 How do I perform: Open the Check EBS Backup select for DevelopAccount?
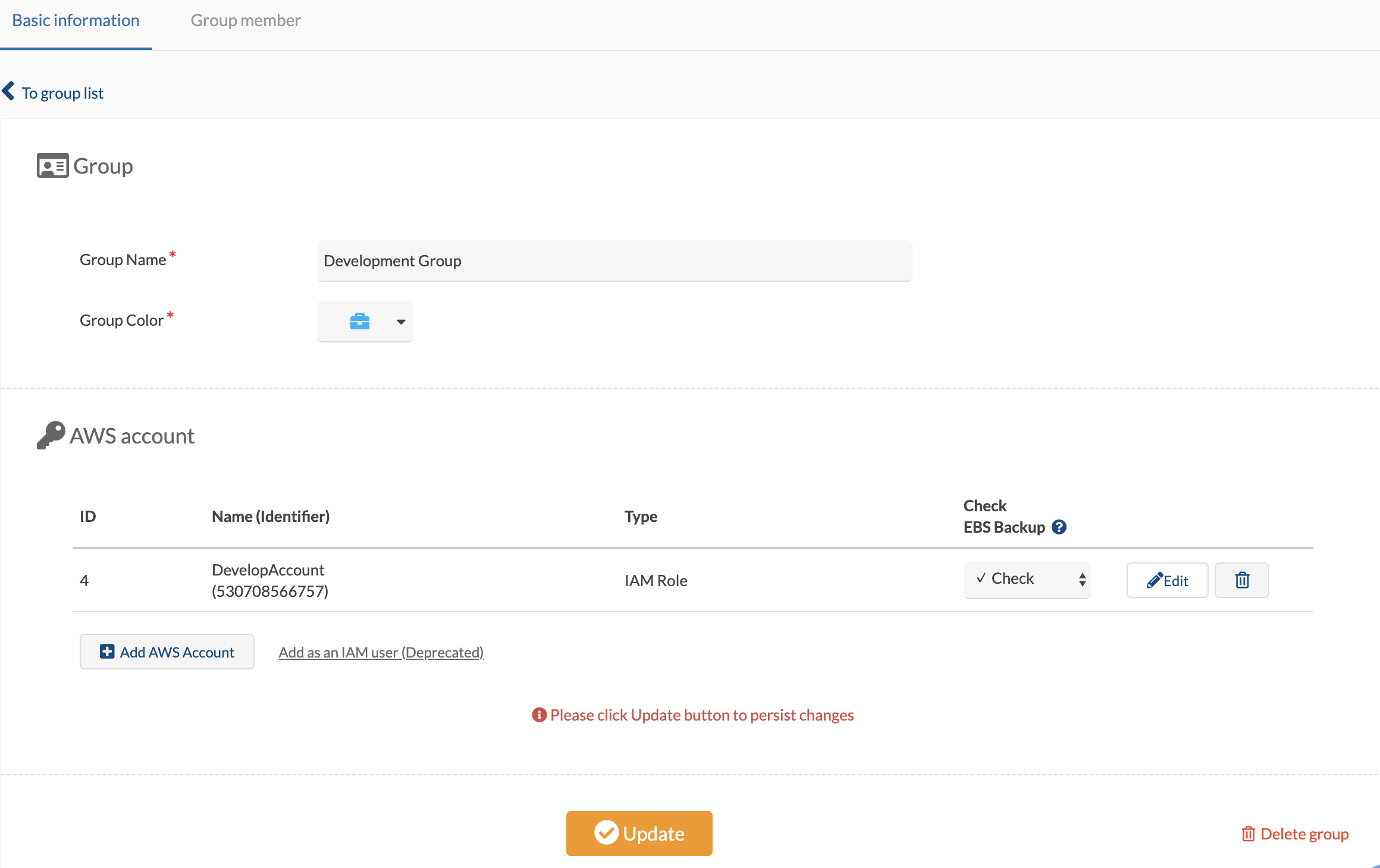coord(1027,580)
